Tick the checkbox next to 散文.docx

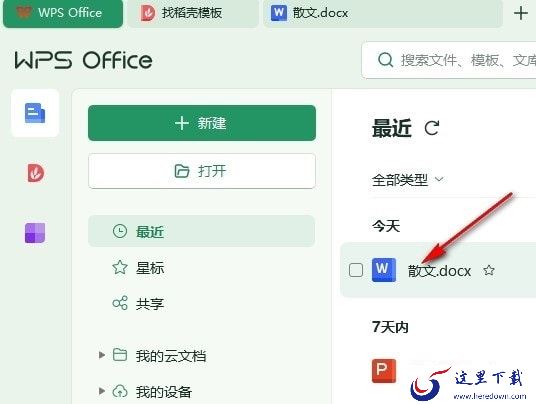pyautogui.click(x=356, y=270)
